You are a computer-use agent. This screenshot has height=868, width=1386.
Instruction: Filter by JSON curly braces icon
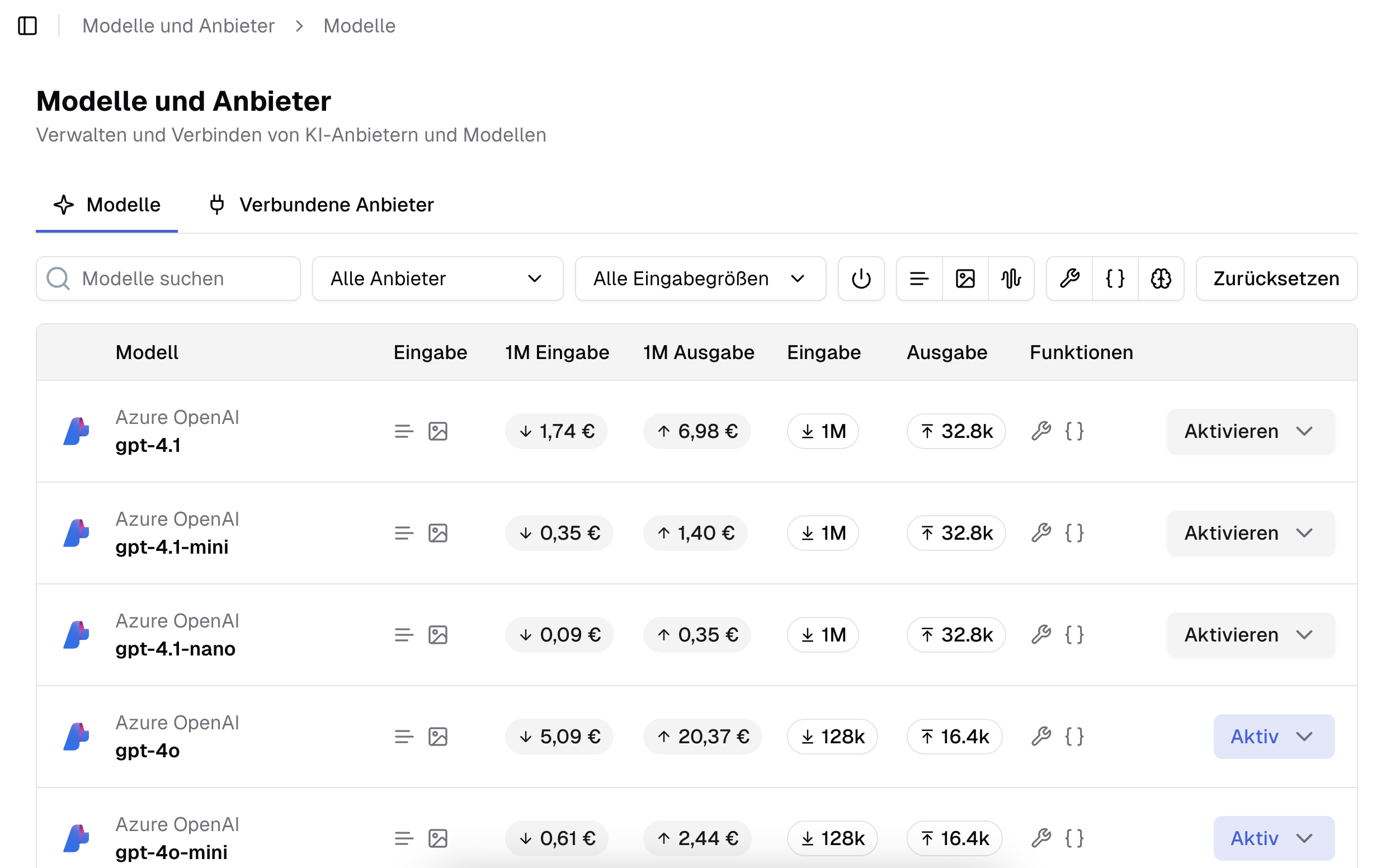1115,279
